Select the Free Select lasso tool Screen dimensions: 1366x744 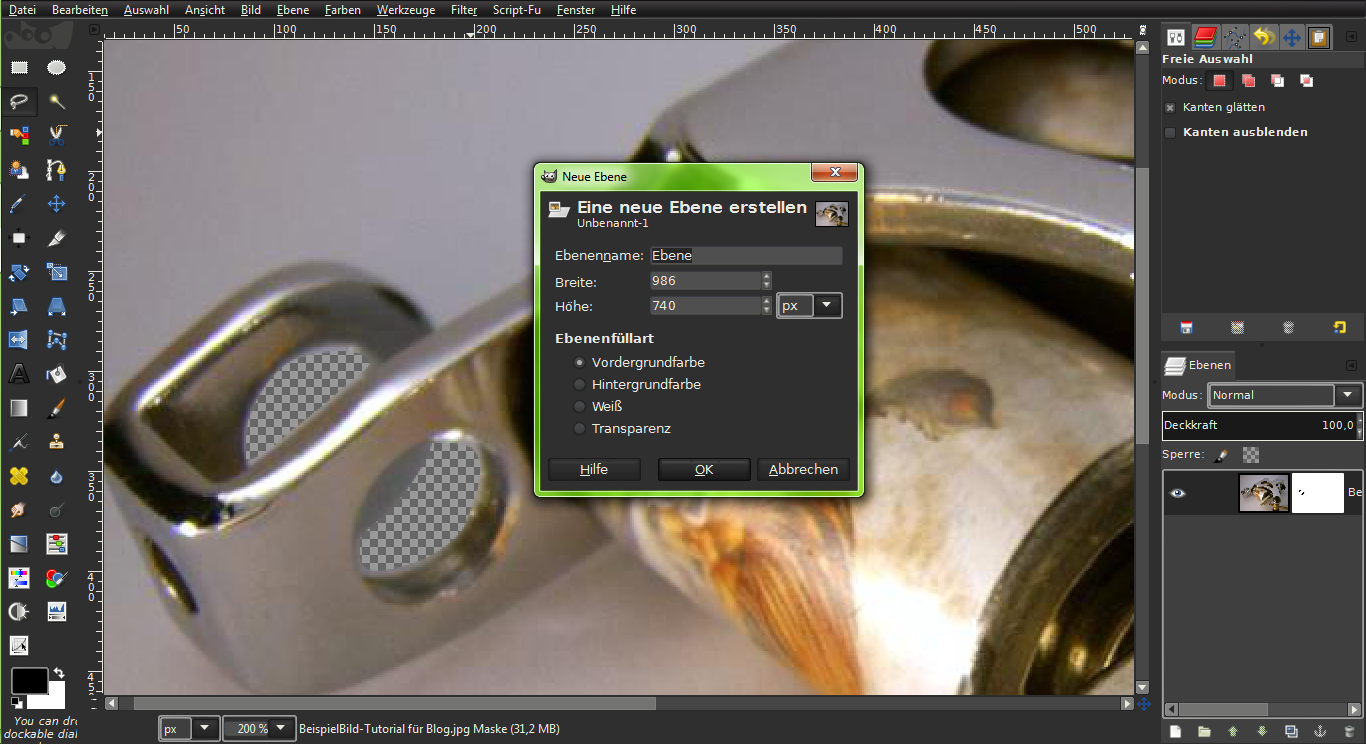coord(18,101)
